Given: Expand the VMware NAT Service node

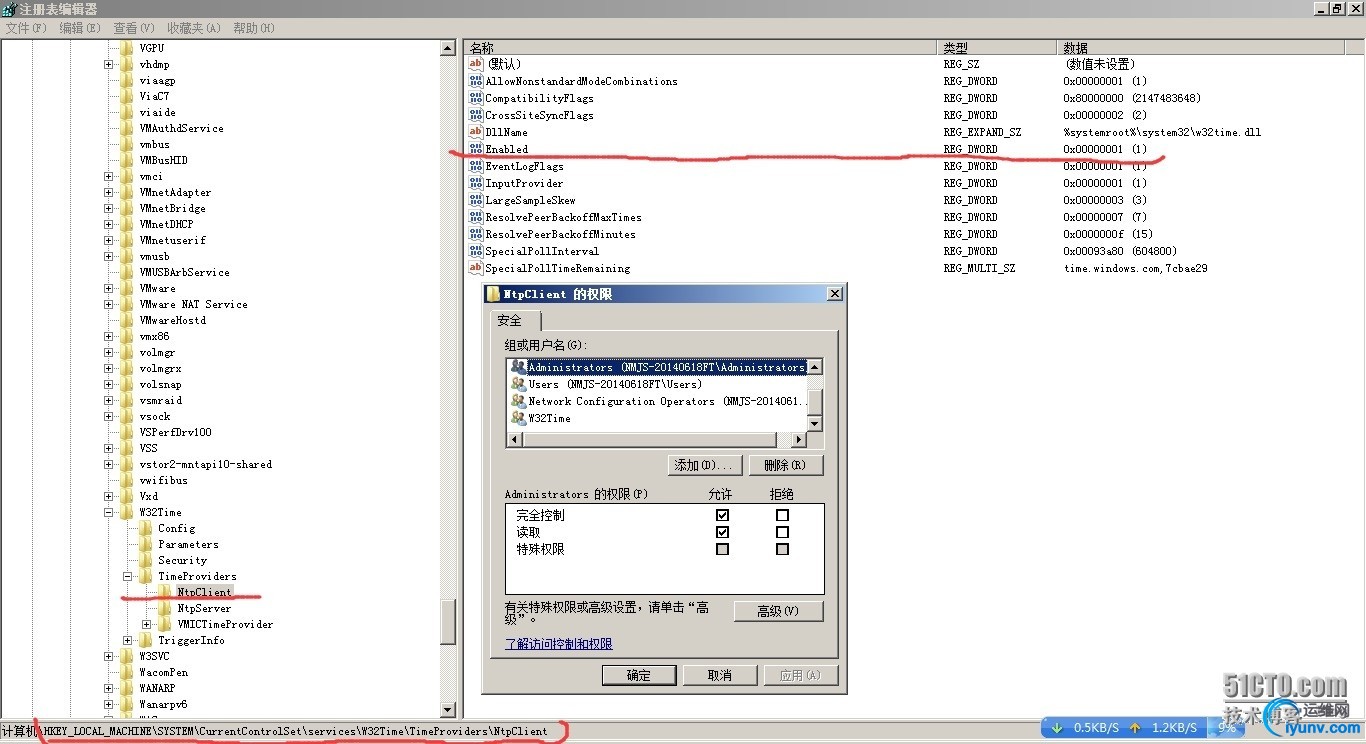Looking at the screenshot, I should [x=108, y=304].
